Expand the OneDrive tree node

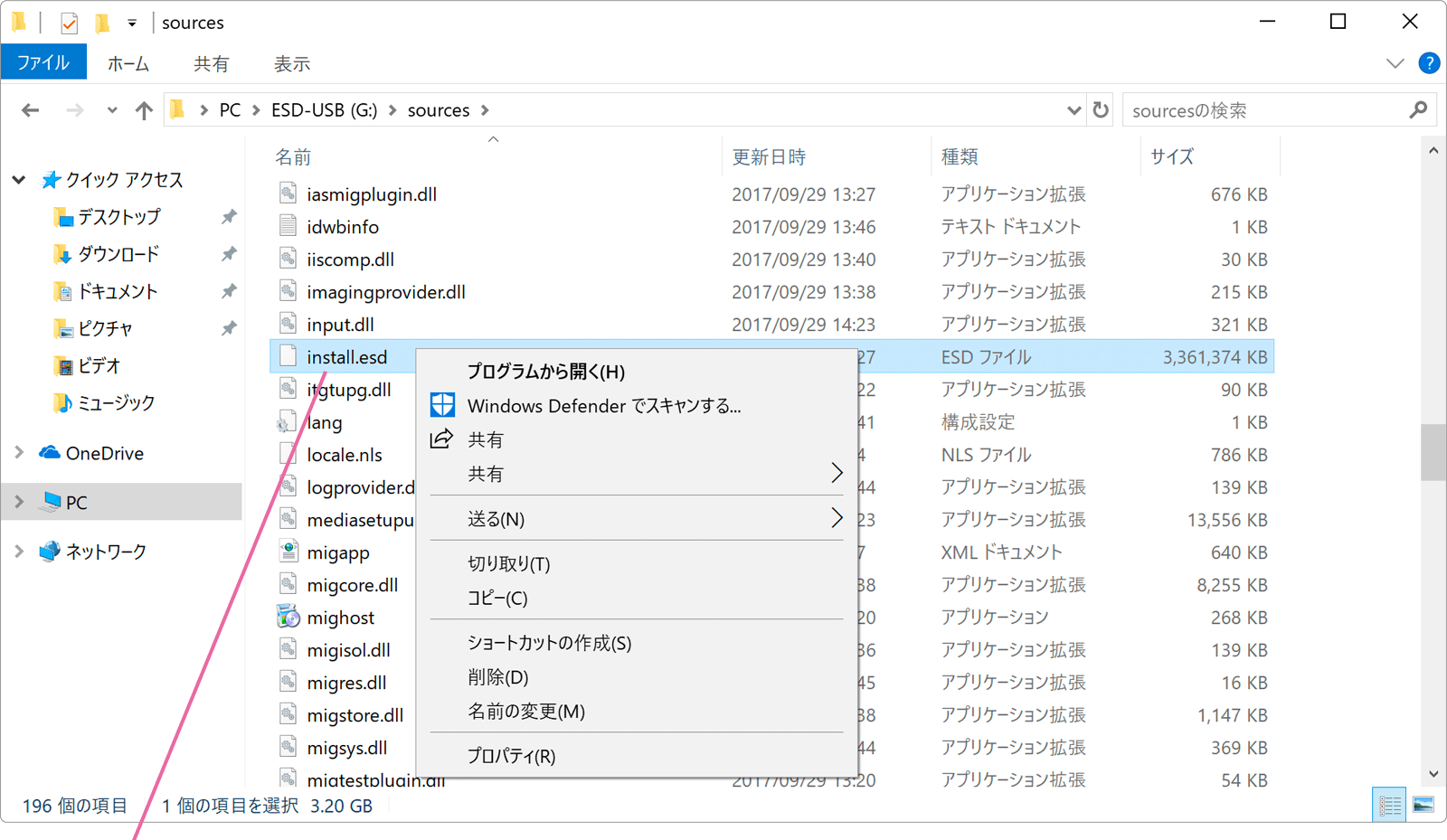19,453
